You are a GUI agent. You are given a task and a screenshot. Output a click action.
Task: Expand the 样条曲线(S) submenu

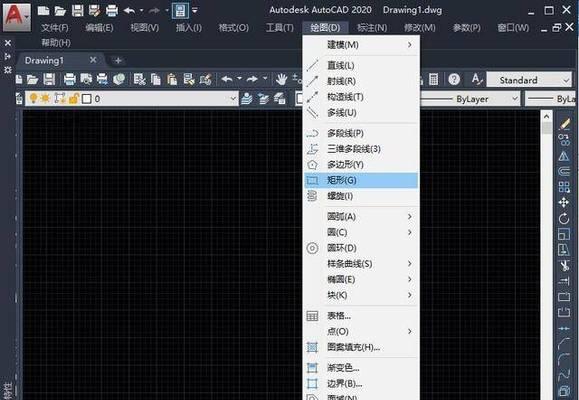[x=361, y=264]
